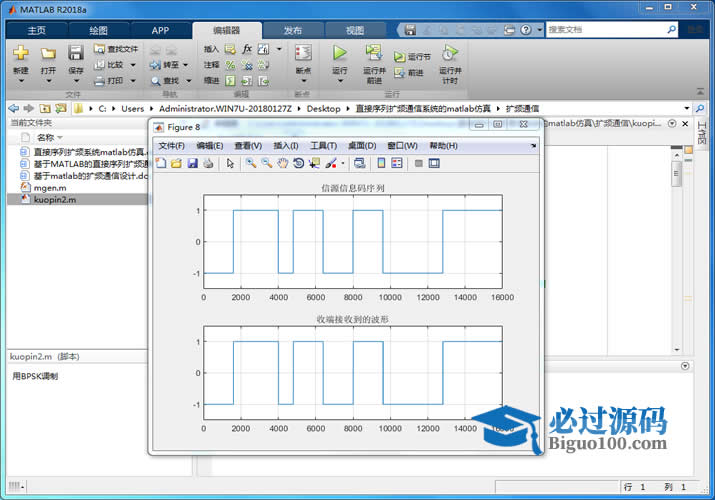This screenshot has height=500, width=715.
Task: Run script with green 运行 arrow
Action: (340, 53)
